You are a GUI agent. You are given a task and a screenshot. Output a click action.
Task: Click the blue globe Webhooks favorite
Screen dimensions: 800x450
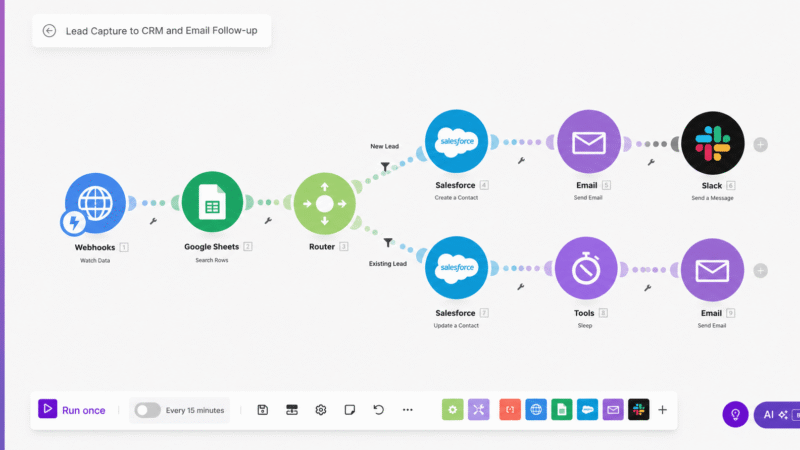coord(536,410)
